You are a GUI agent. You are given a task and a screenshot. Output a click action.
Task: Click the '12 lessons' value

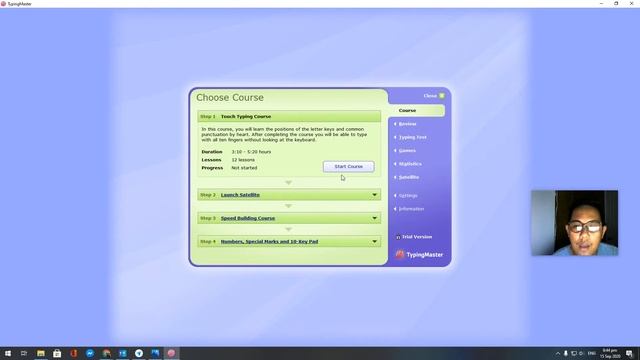[x=243, y=160]
